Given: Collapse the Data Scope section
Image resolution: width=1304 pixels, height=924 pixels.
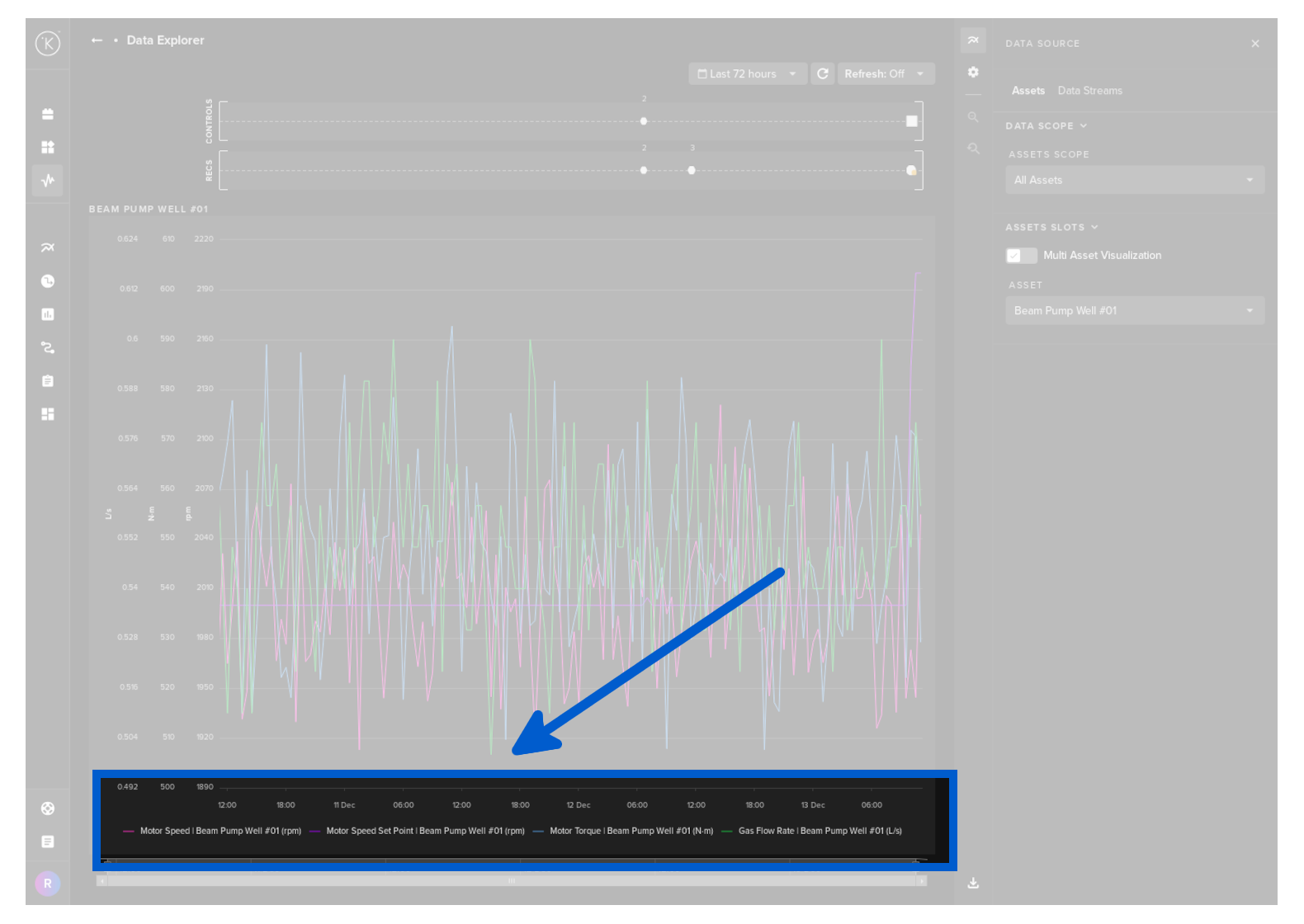Looking at the screenshot, I should 1046,126.
